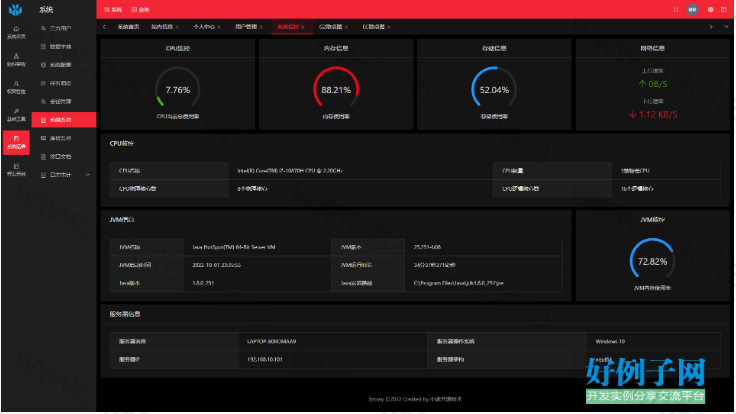Close the EC chart tab

pos(389,27)
